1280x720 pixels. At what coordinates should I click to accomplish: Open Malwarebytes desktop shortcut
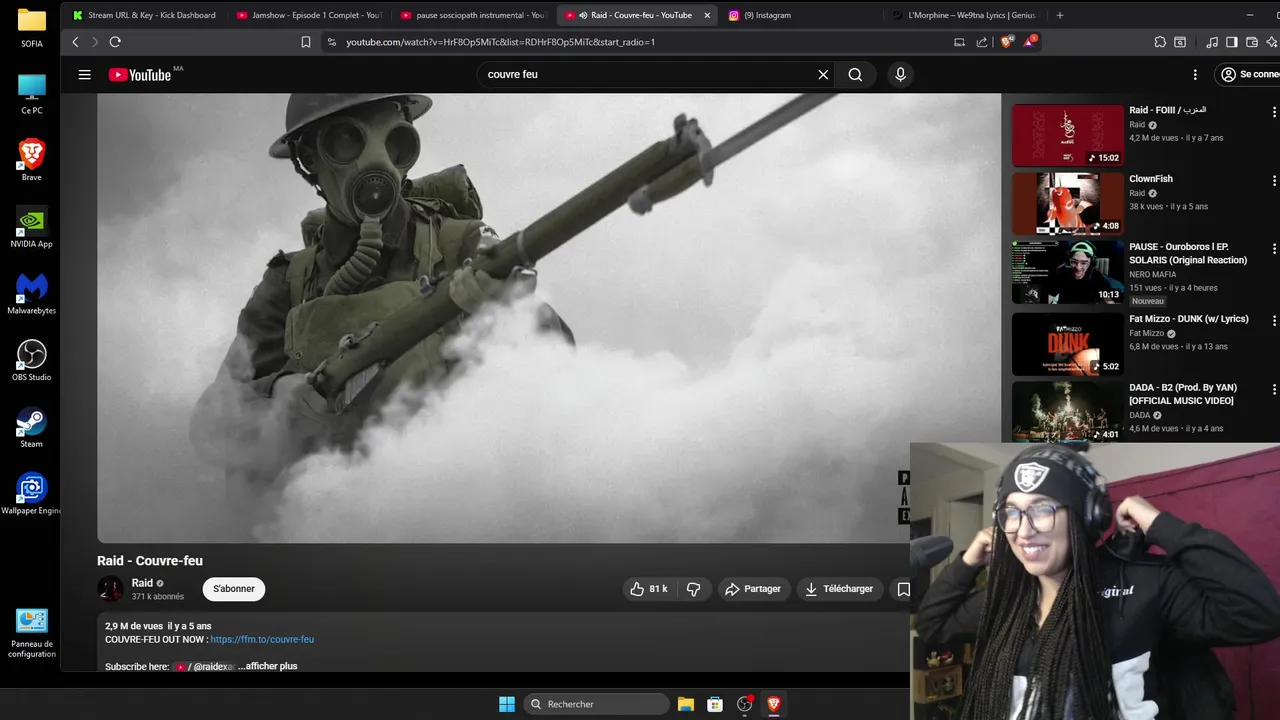click(x=32, y=293)
